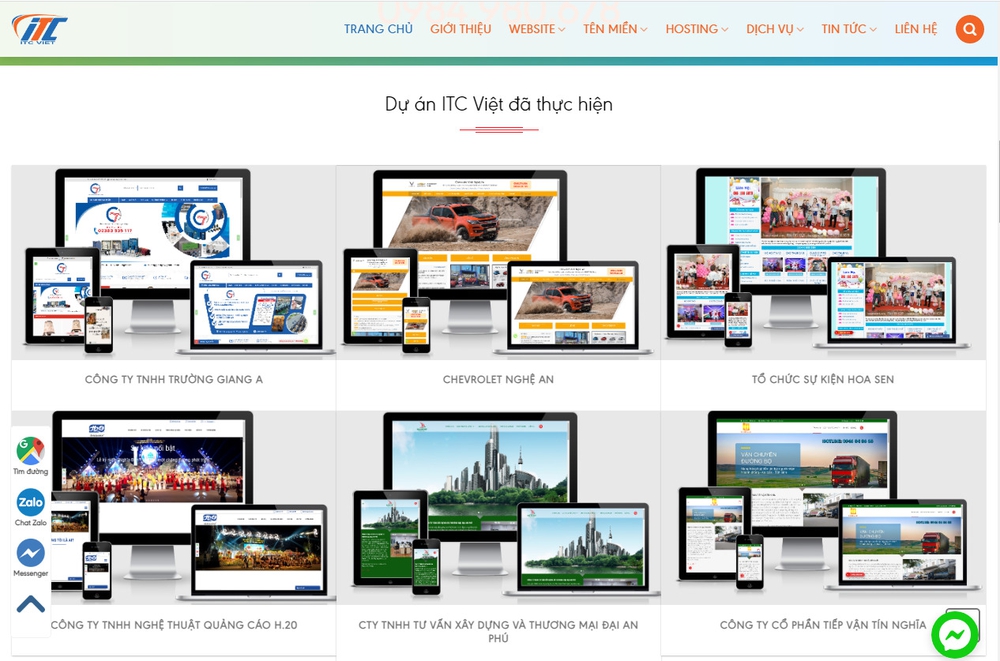
Task: Click the Chat Zalo label text
Action: (31, 523)
